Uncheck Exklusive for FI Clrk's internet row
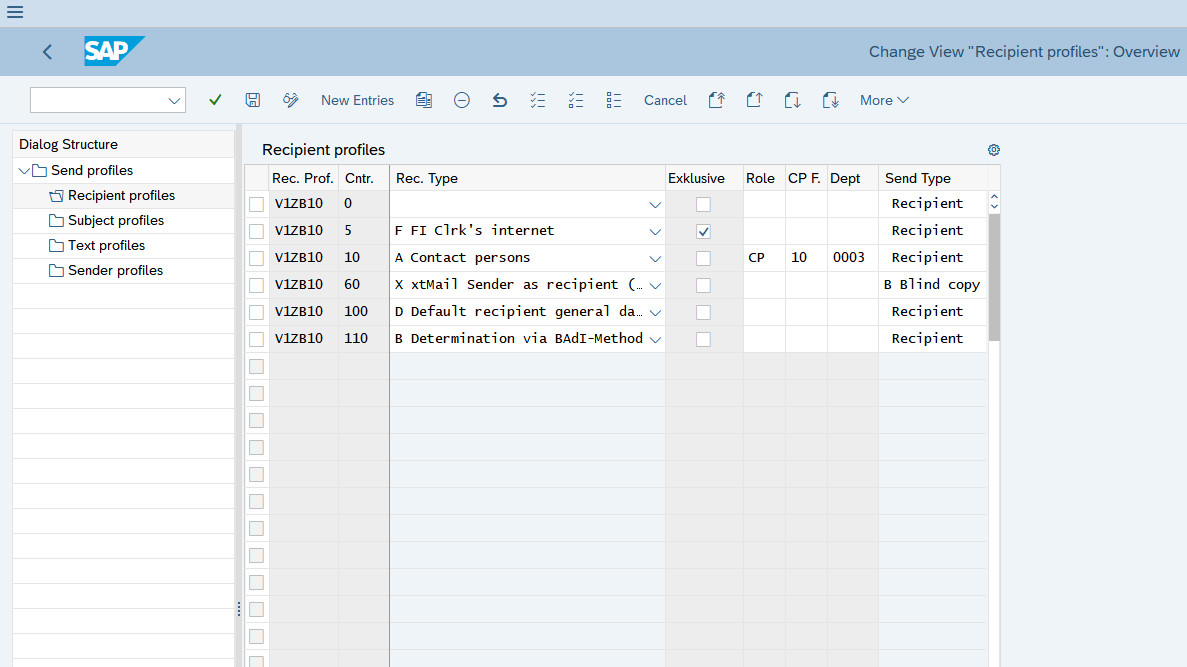The width and height of the screenshot is (1187, 667). click(703, 231)
